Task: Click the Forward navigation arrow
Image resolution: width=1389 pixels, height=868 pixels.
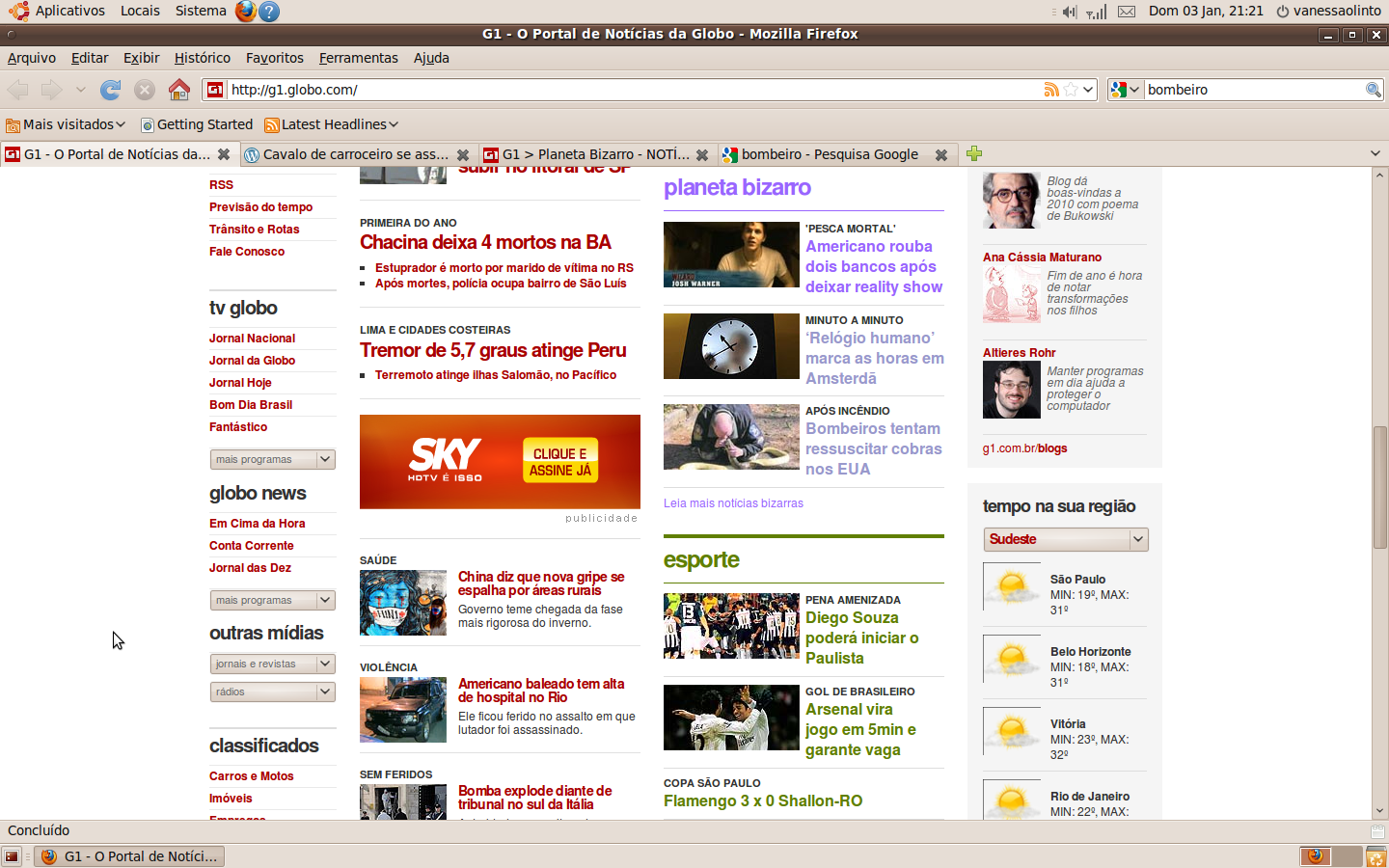Action: pyautogui.click(x=51, y=90)
